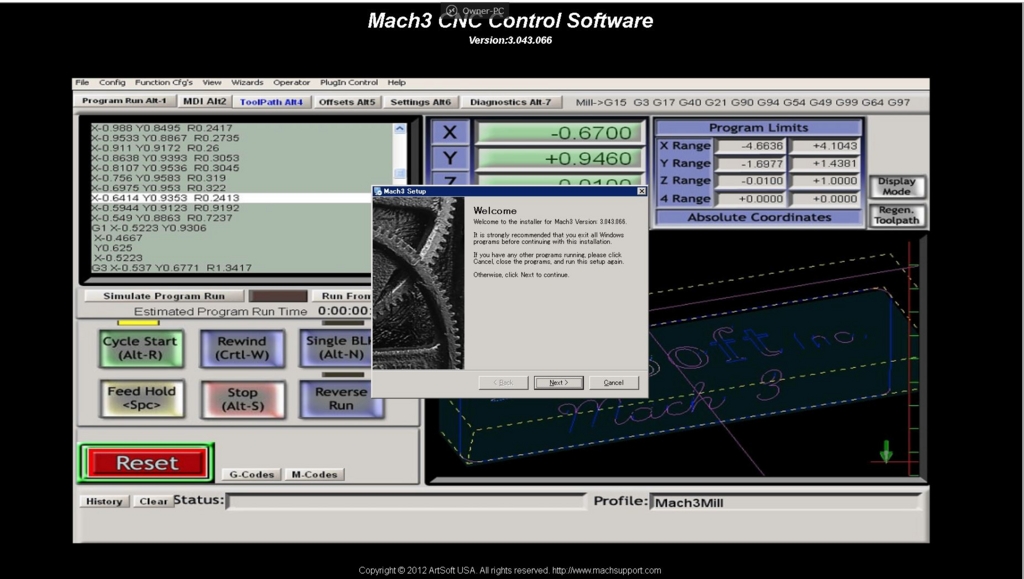1024x579 pixels.
Task: Click the Owner-PC remote session label
Action: pos(483,10)
